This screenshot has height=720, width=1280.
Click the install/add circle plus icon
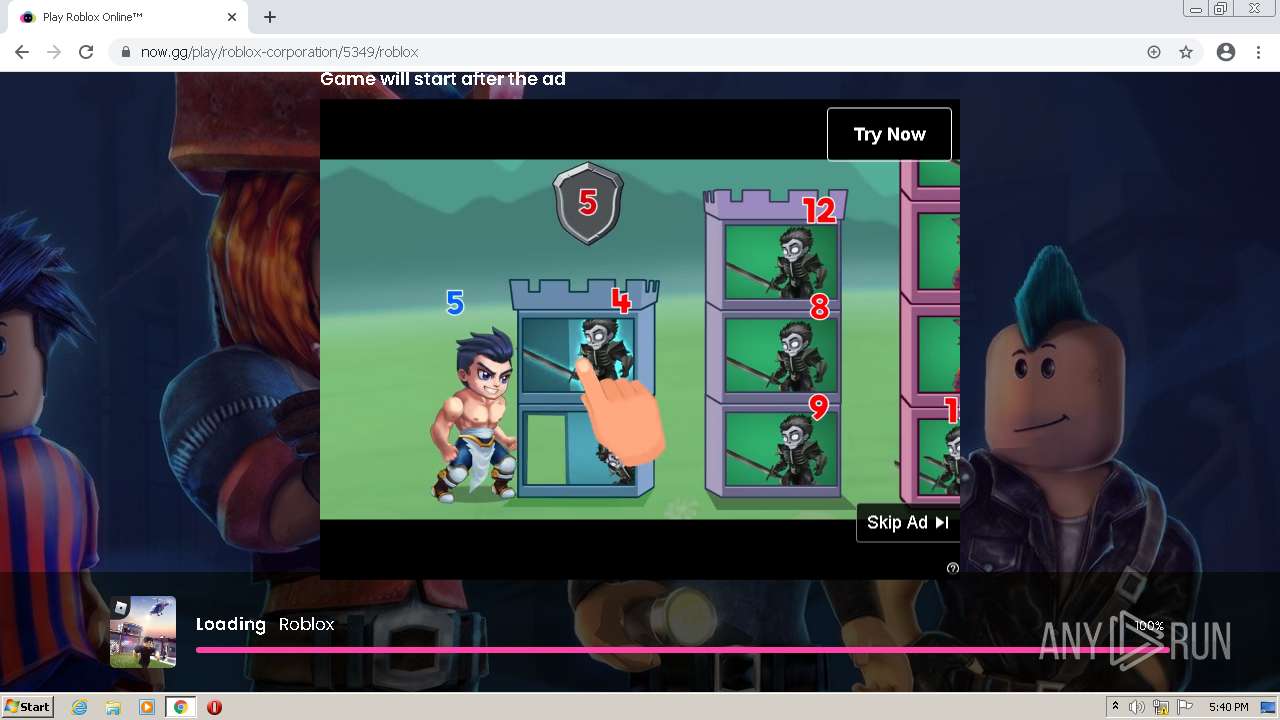point(1154,52)
